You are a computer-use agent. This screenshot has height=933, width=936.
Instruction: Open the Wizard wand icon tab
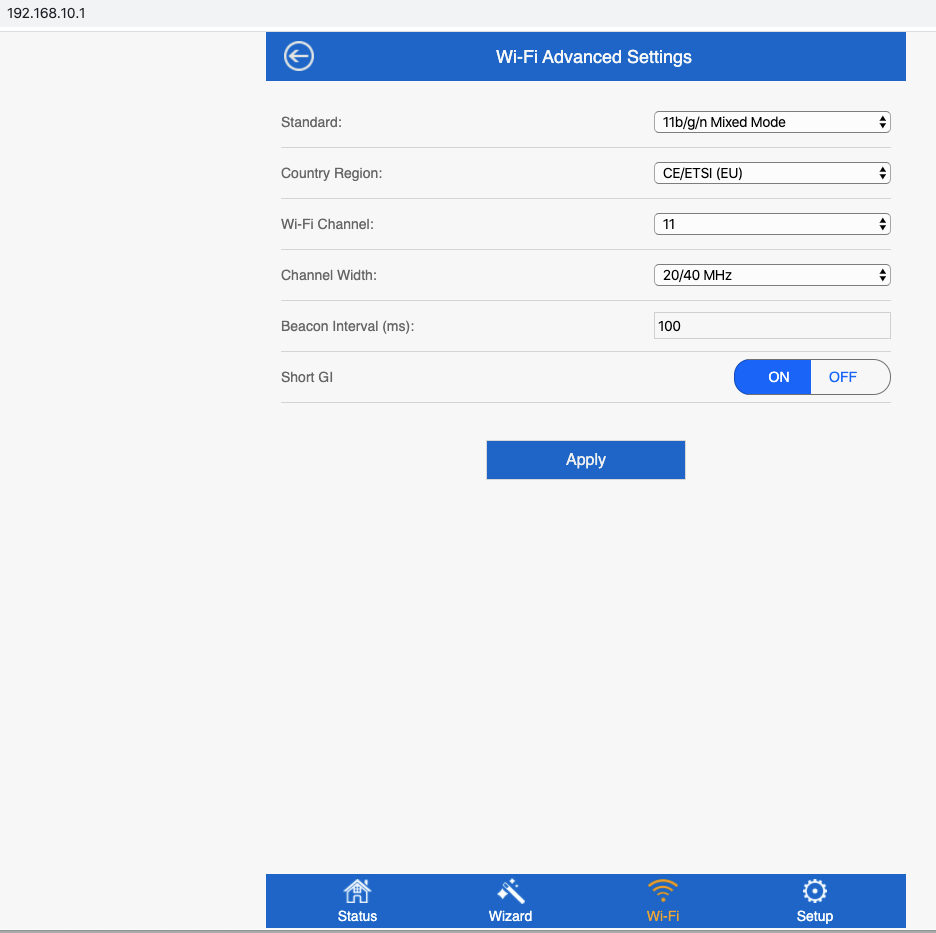[510, 901]
